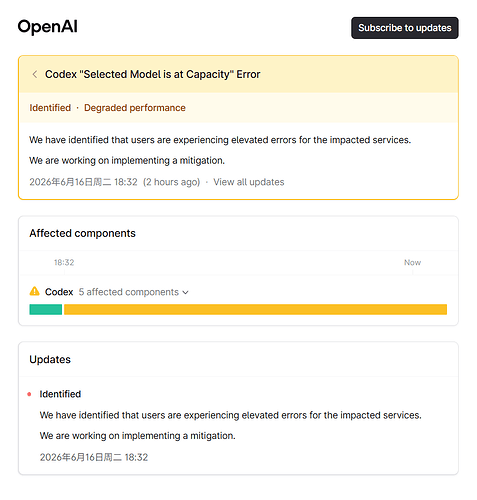Click the Identified heading in the Updates list
The image size is (477, 500).
(x=60, y=394)
